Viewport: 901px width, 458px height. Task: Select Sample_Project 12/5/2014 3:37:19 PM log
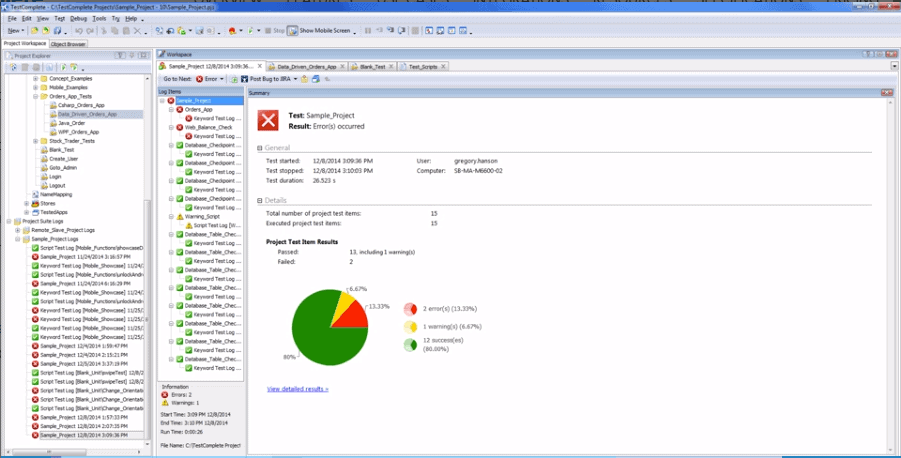(79, 364)
